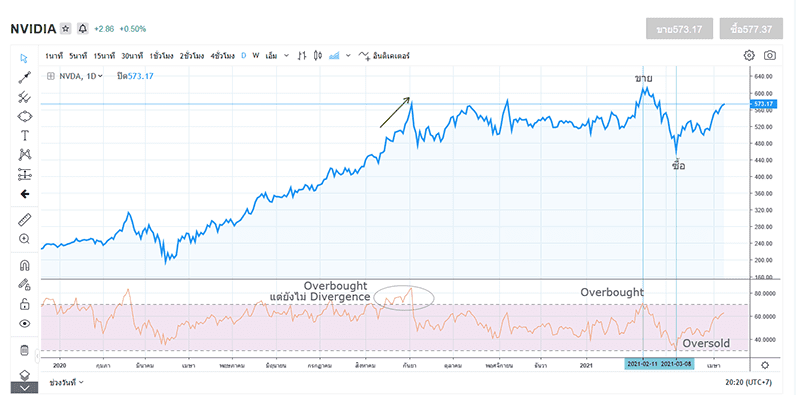Select the XABCD pattern tool
This screenshot has height=395, width=796.
point(24,155)
